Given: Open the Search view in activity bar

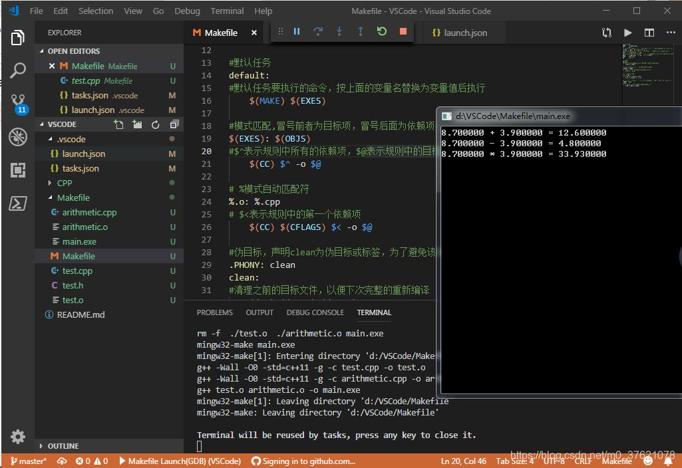Looking at the screenshot, I should pyautogui.click(x=17, y=70).
